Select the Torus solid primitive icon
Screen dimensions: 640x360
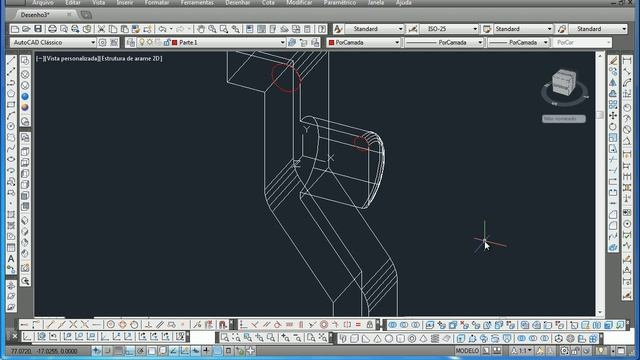pyautogui.click(x=412, y=338)
